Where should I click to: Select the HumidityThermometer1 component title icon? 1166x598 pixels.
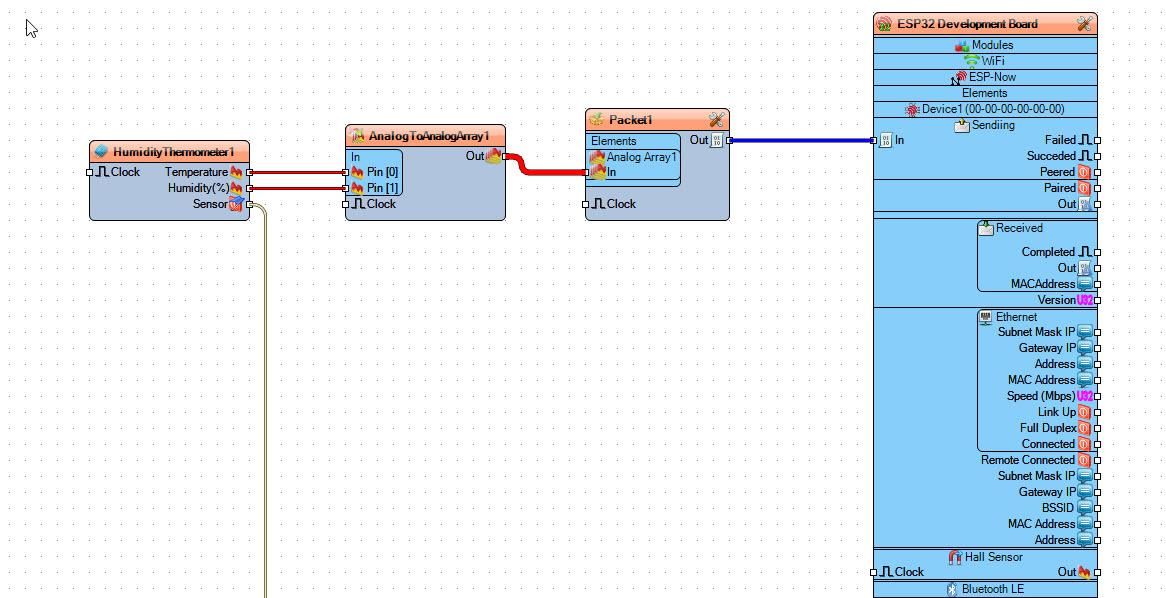tap(101, 152)
